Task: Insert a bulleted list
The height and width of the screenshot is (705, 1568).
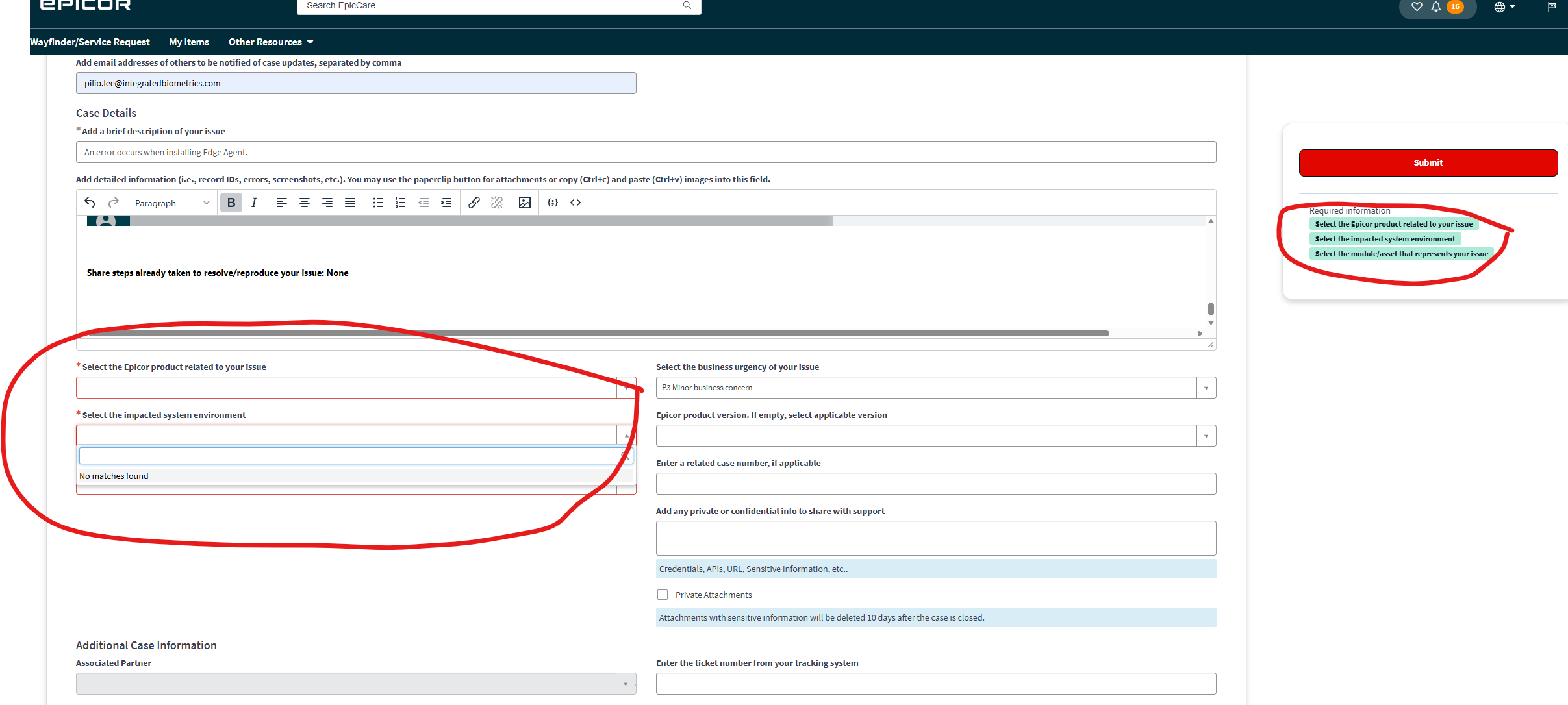Action: pos(378,203)
